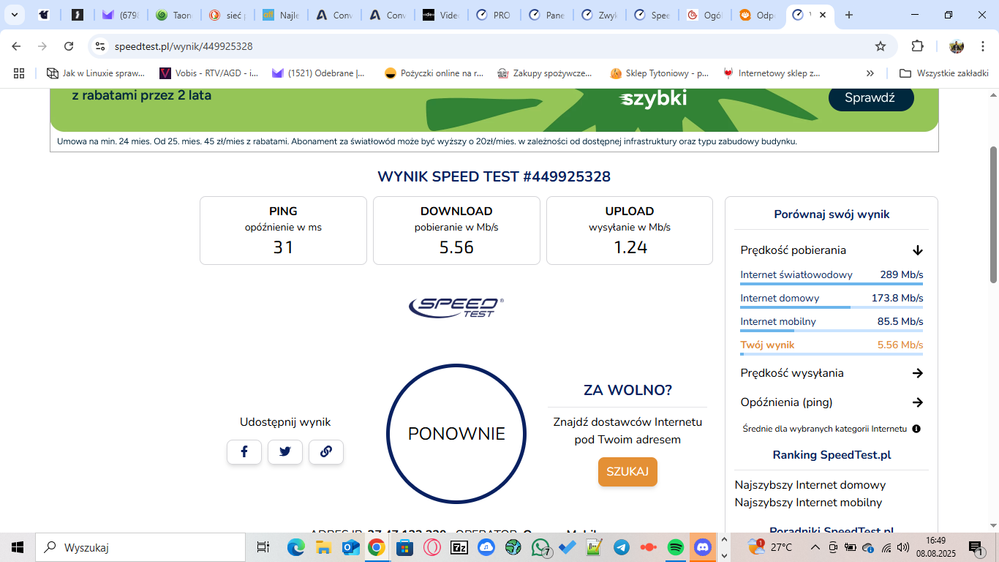Image resolution: width=999 pixels, height=562 pixels.
Task: Click page vertical scrollbar thumb
Action: 993,215
